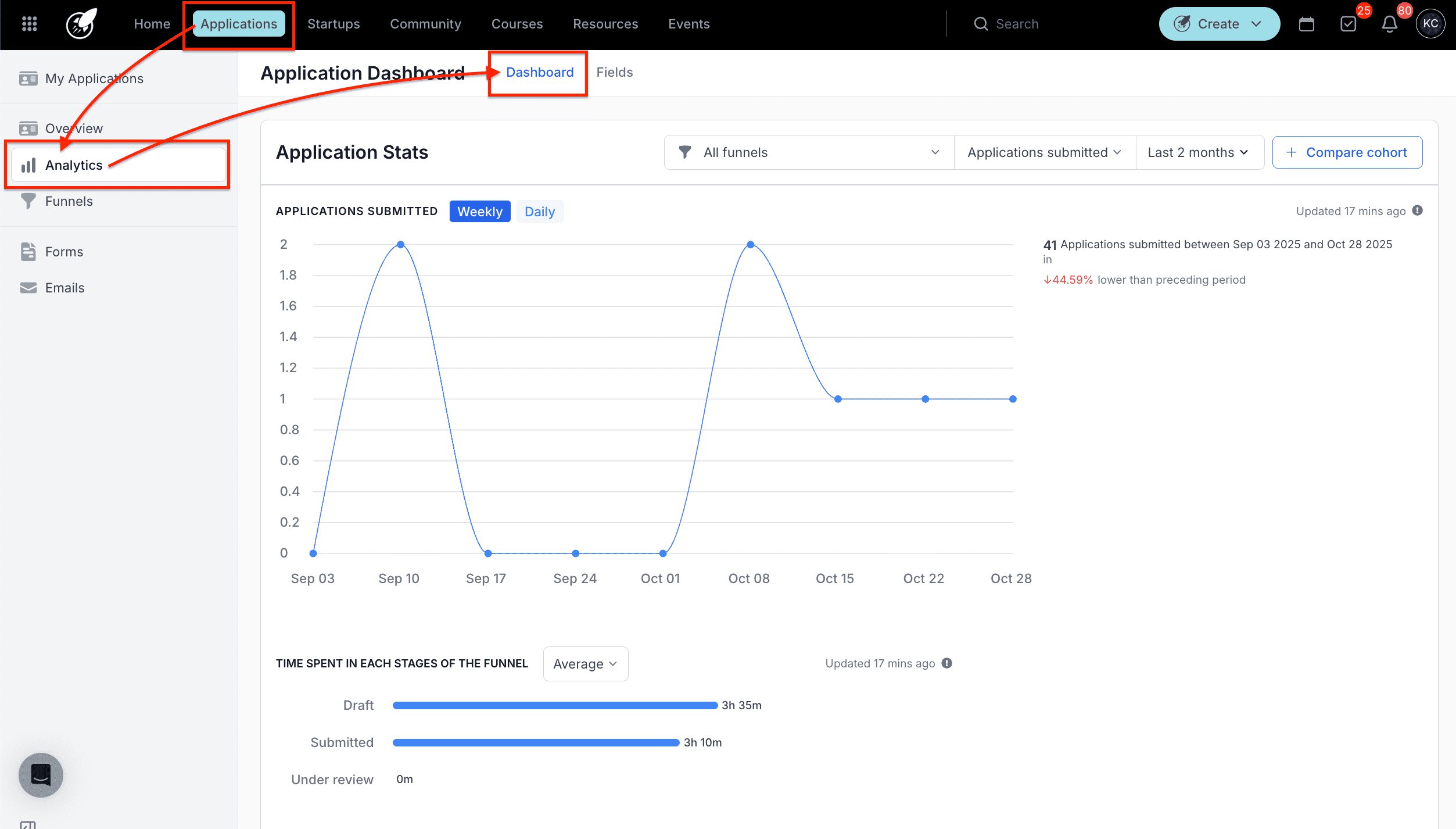
Task: Select the Funnels filter icon in sidebar
Action: (x=28, y=201)
